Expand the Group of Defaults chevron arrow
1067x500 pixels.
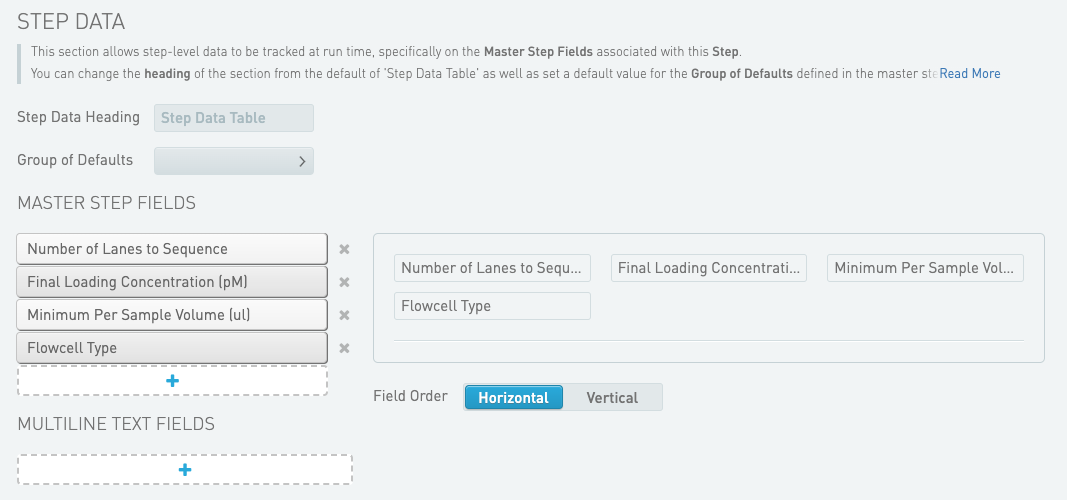303,161
